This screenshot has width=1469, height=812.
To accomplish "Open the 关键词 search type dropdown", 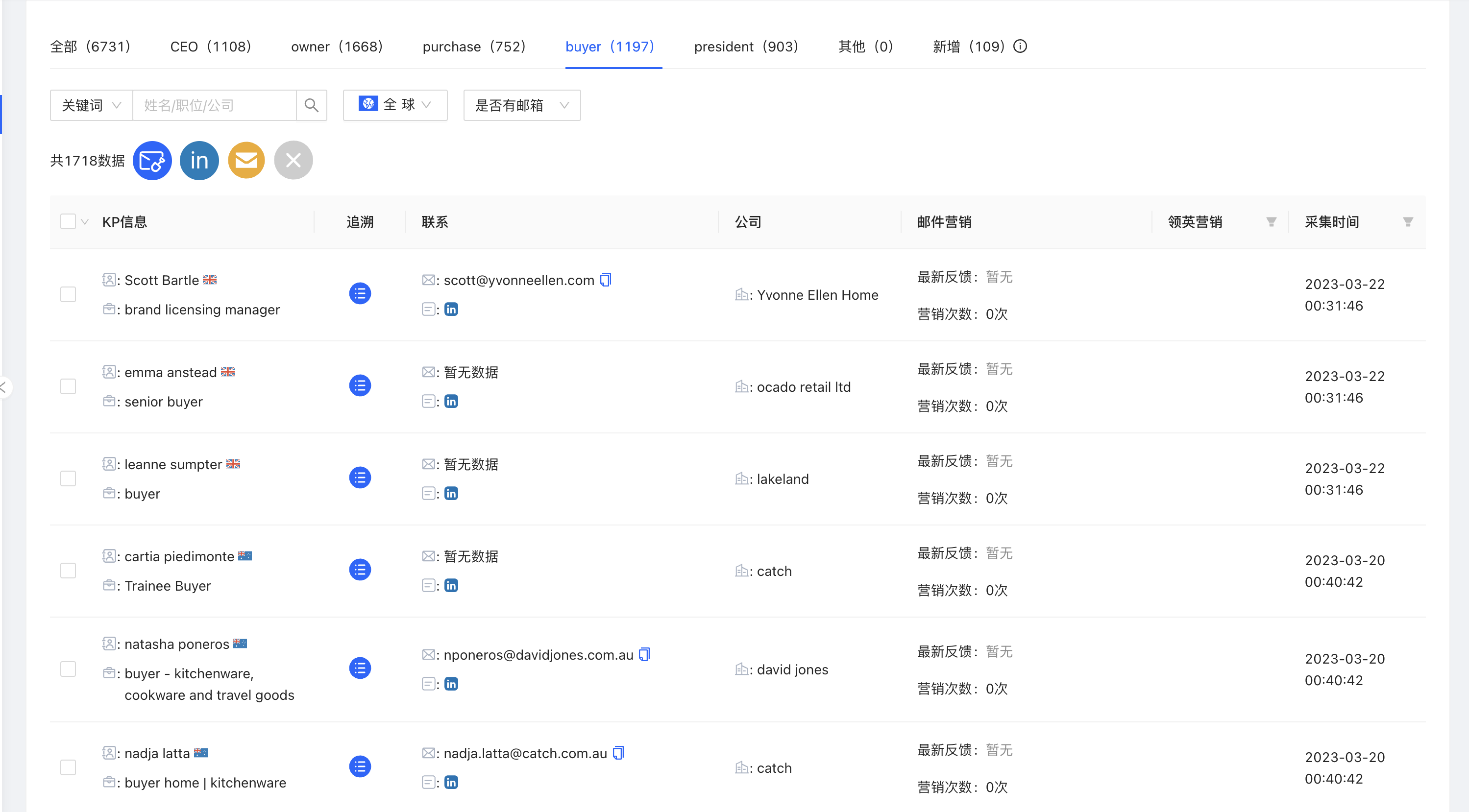I will (91, 105).
